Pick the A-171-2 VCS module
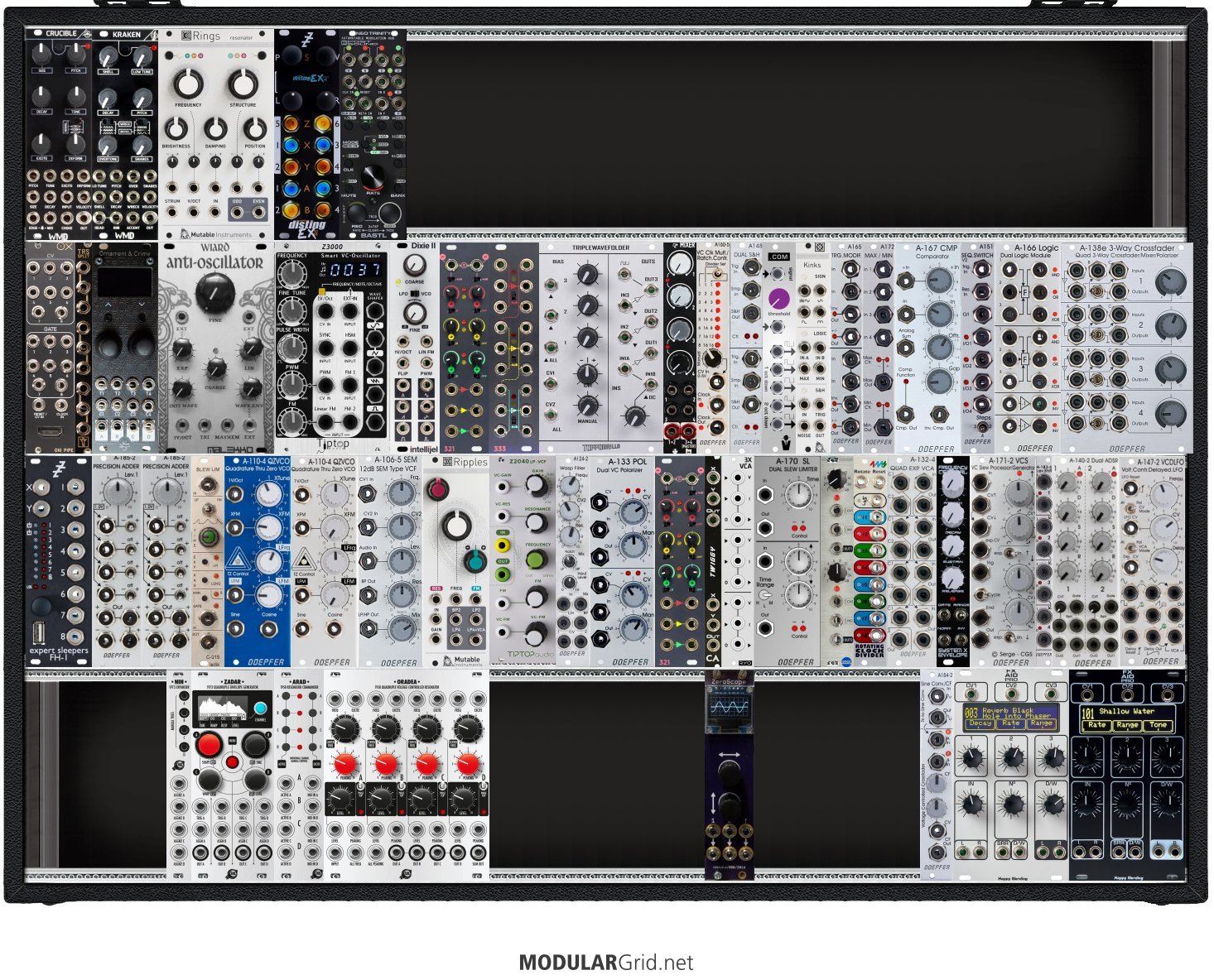1214x980 pixels. [x=1002, y=560]
